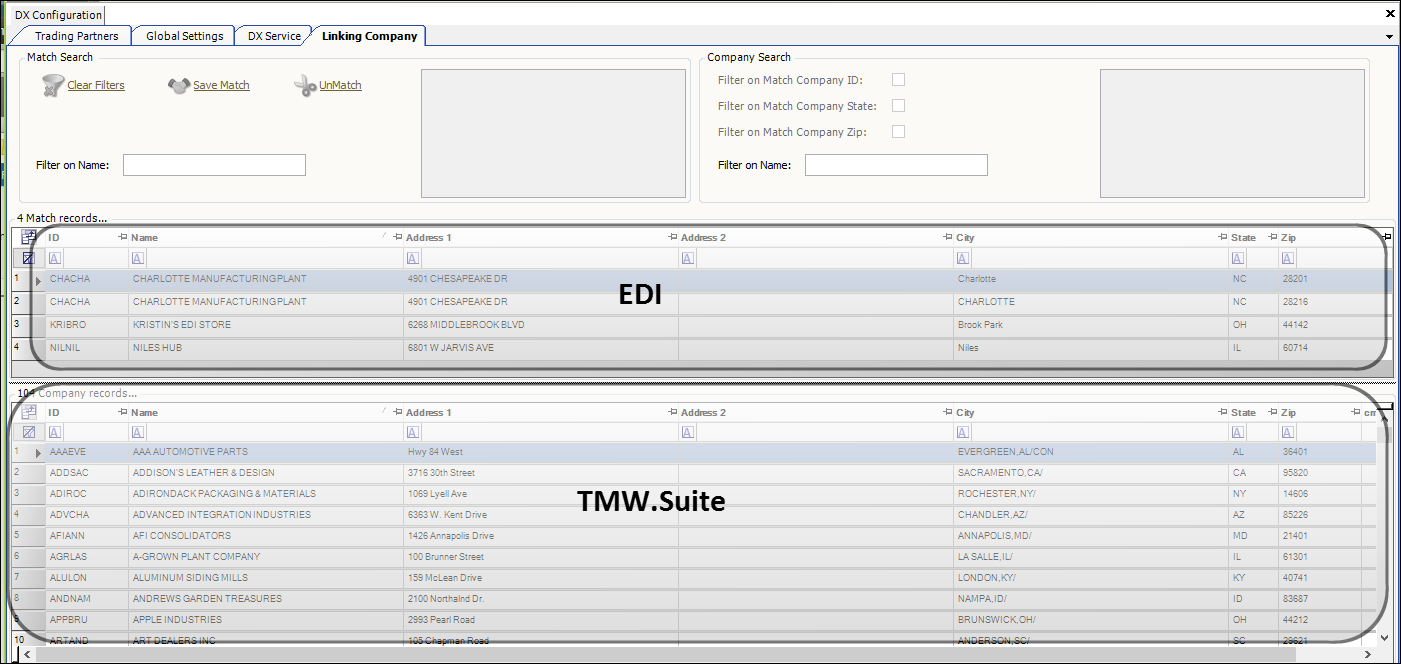
Task: Click the ROCHESTER,NY/ city cell
Action: pos(1091,494)
